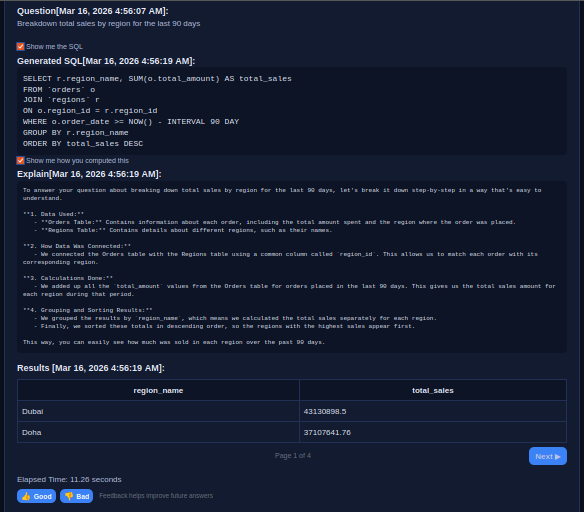Click the WHERE o.order_date SQL line
Screen dimensions: 584x512
coord(131,122)
